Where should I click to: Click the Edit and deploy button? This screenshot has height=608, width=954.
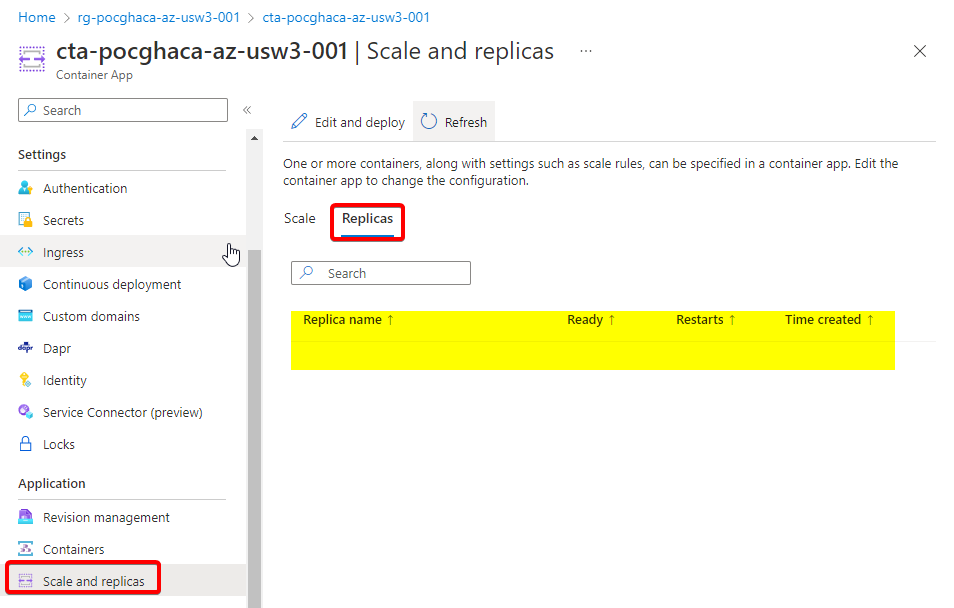pyautogui.click(x=348, y=122)
